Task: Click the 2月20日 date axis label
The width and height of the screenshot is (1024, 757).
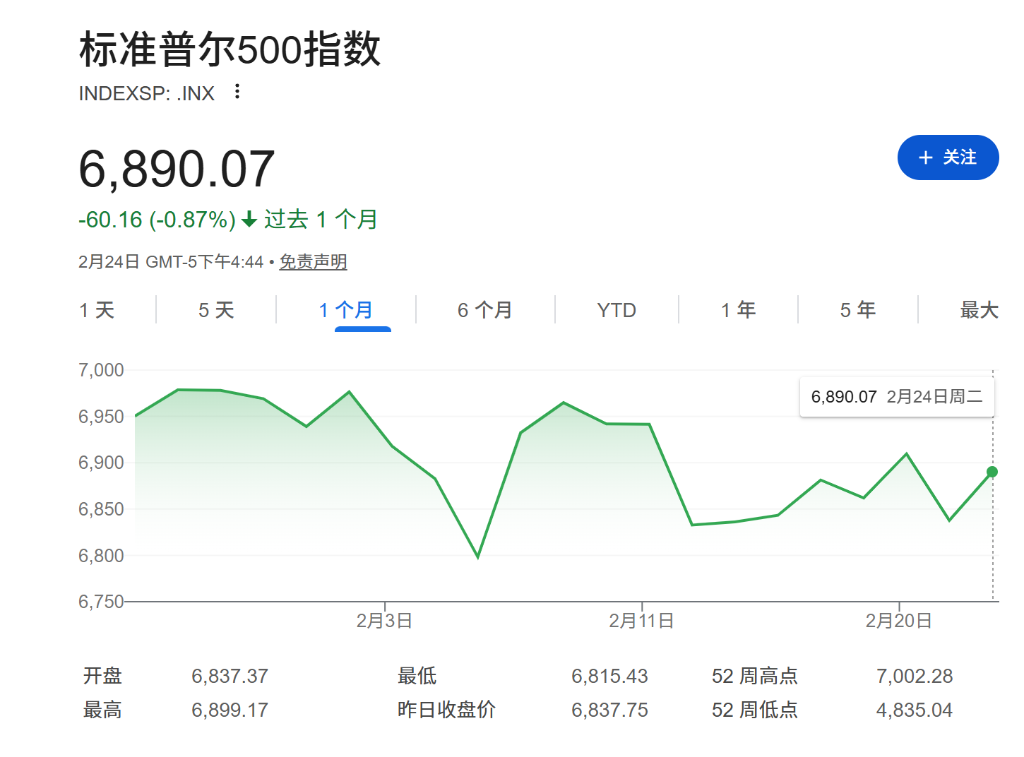Action: (x=898, y=621)
